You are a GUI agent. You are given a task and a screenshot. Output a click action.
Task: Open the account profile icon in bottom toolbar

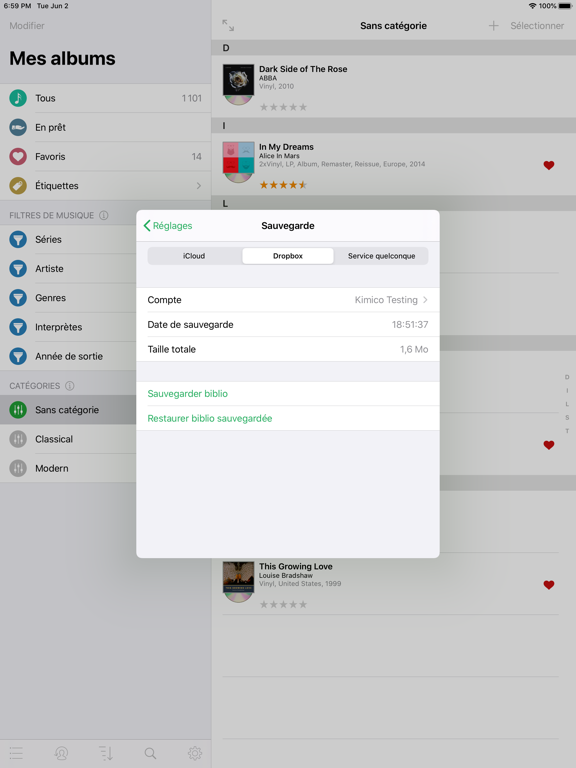[x=61, y=753]
